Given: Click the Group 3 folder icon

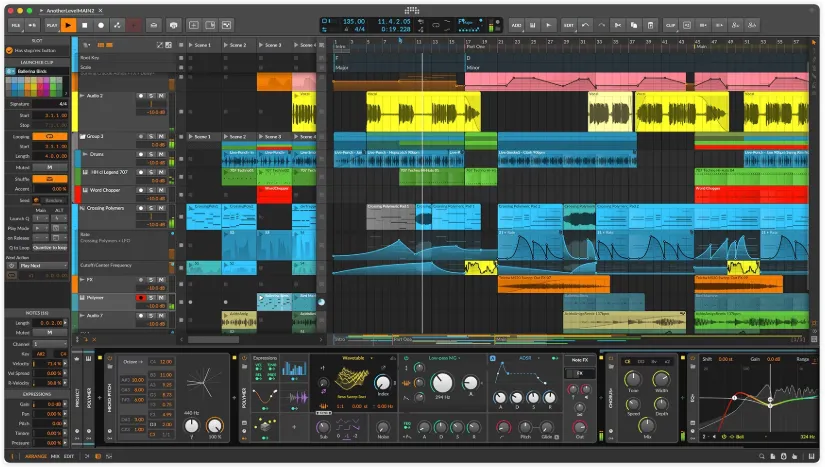Looking at the screenshot, I should [x=83, y=136].
